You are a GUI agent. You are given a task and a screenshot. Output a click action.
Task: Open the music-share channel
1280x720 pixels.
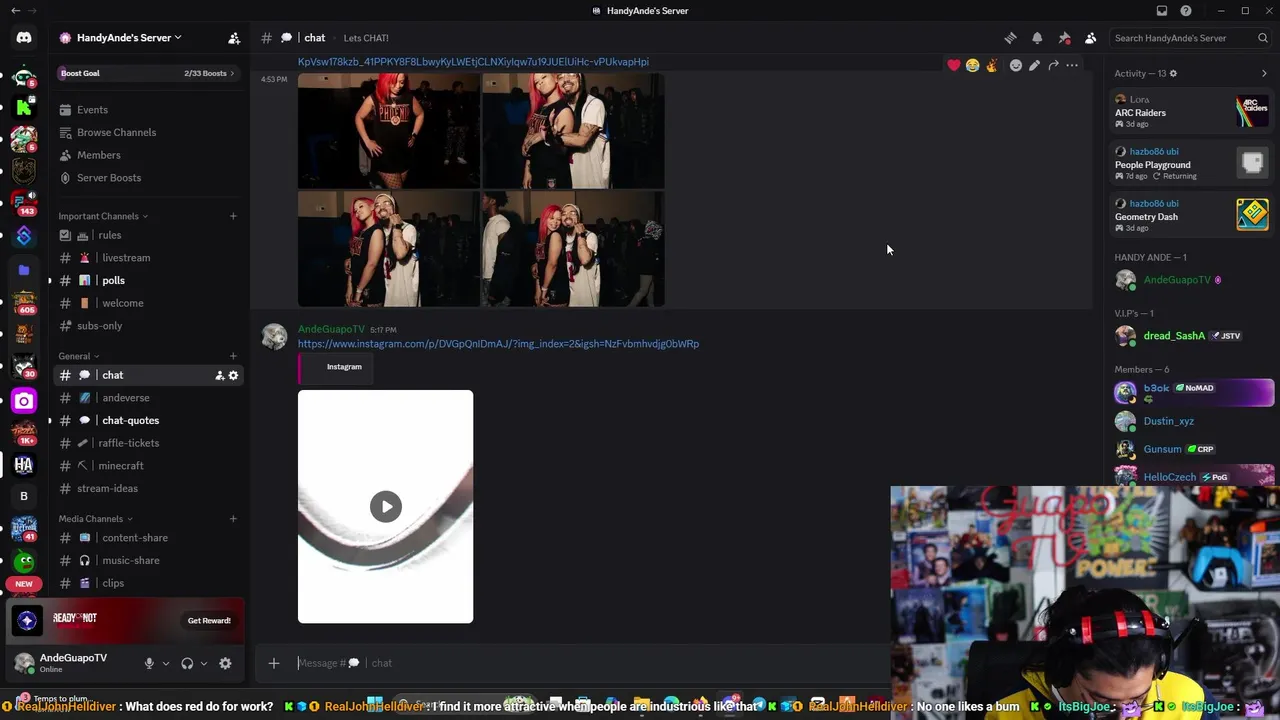tap(147, 561)
